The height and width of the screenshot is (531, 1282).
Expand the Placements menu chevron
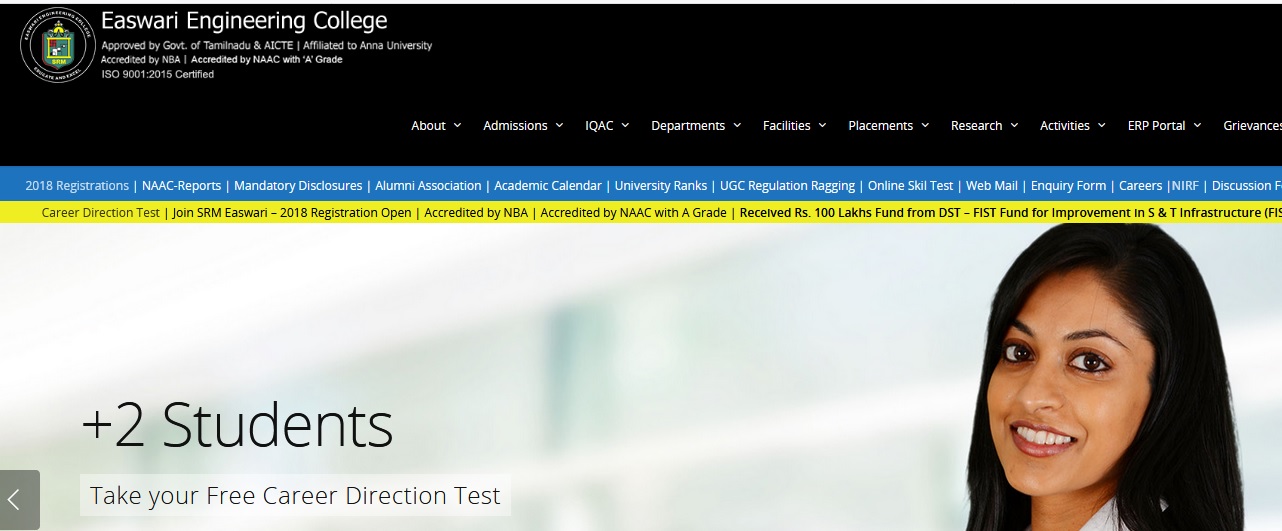pyautogui.click(x=925, y=125)
